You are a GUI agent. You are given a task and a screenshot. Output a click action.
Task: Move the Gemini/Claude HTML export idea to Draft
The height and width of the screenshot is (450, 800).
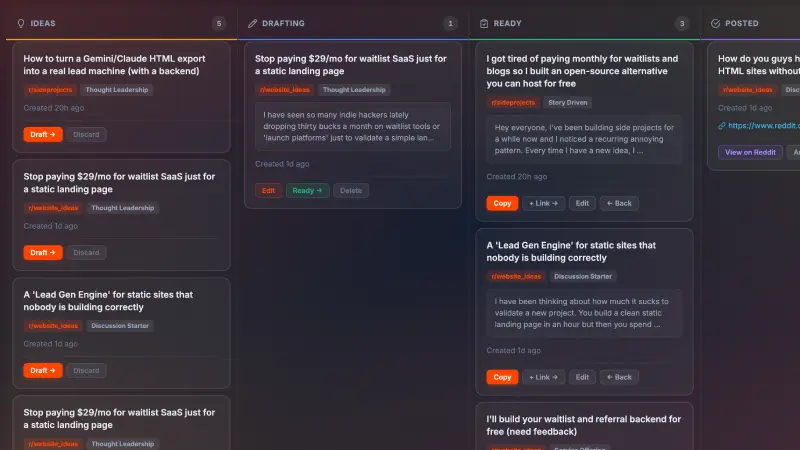(x=42, y=134)
